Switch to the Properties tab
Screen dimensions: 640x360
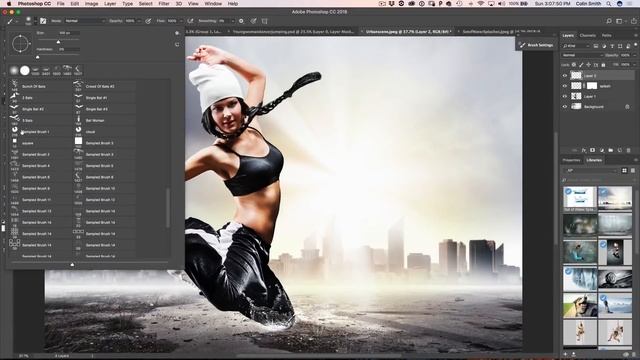571,160
